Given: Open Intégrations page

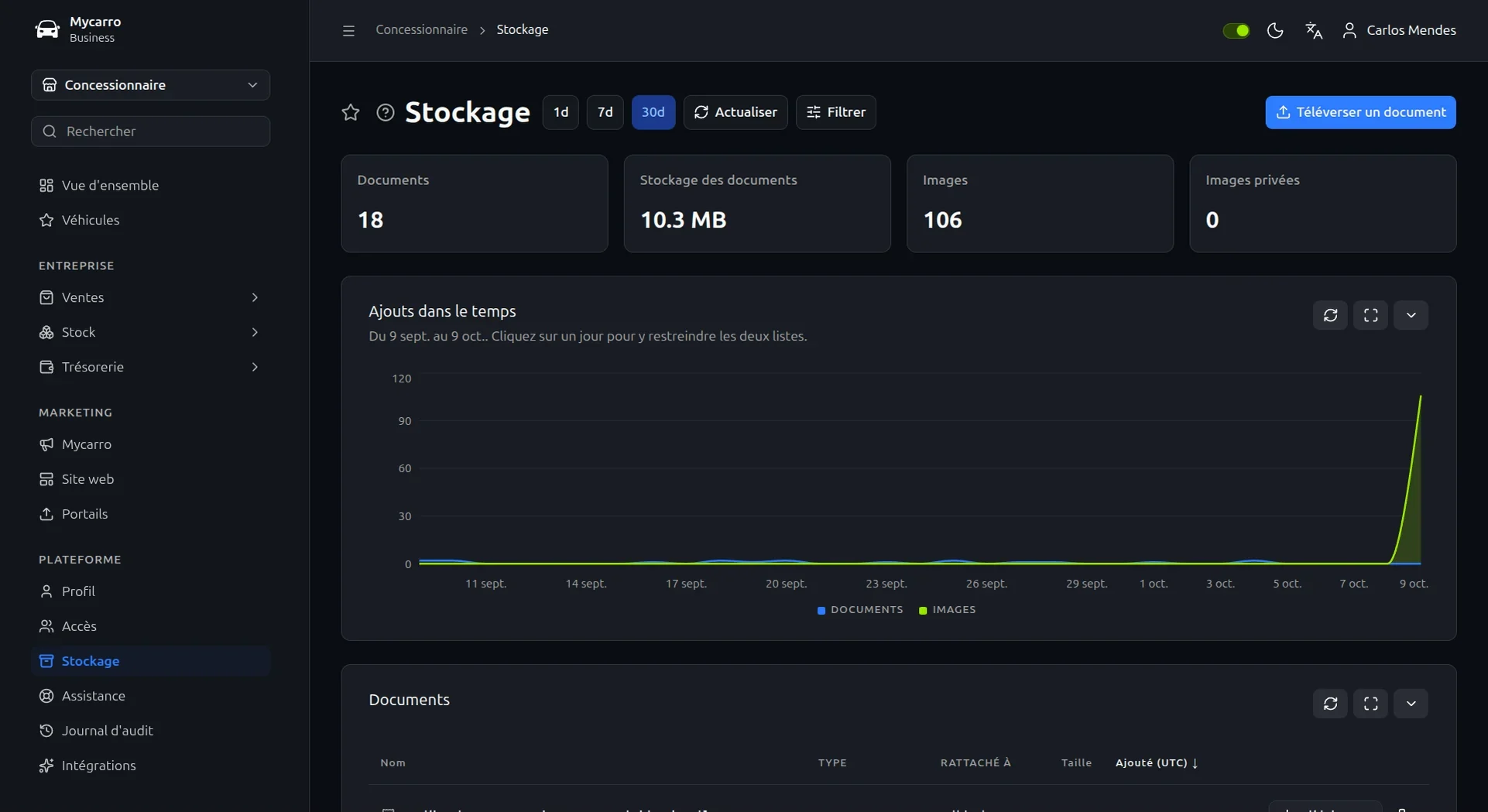Looking at the screenshot, I should 150,766.
